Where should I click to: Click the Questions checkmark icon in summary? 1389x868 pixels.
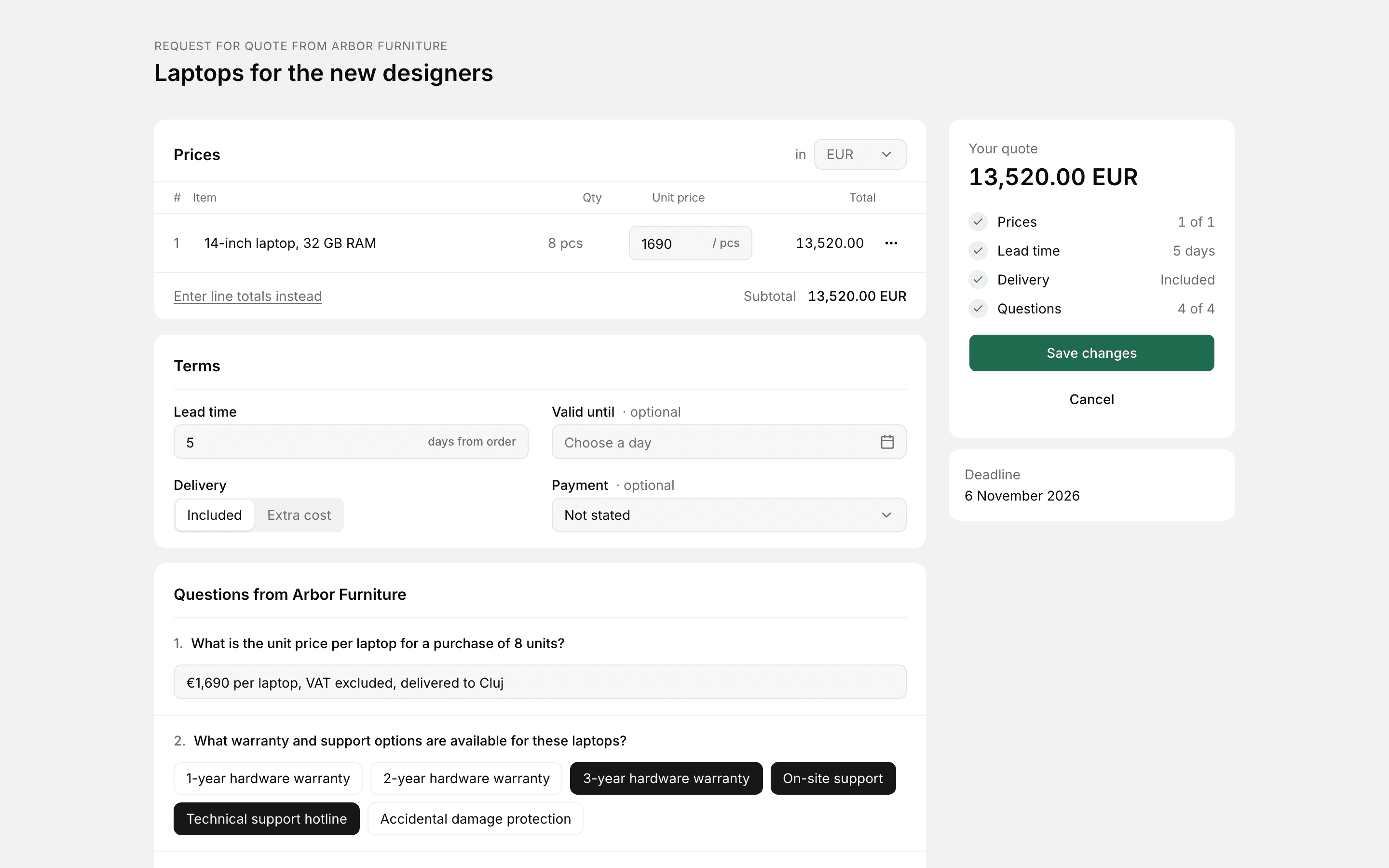[978, 309]
